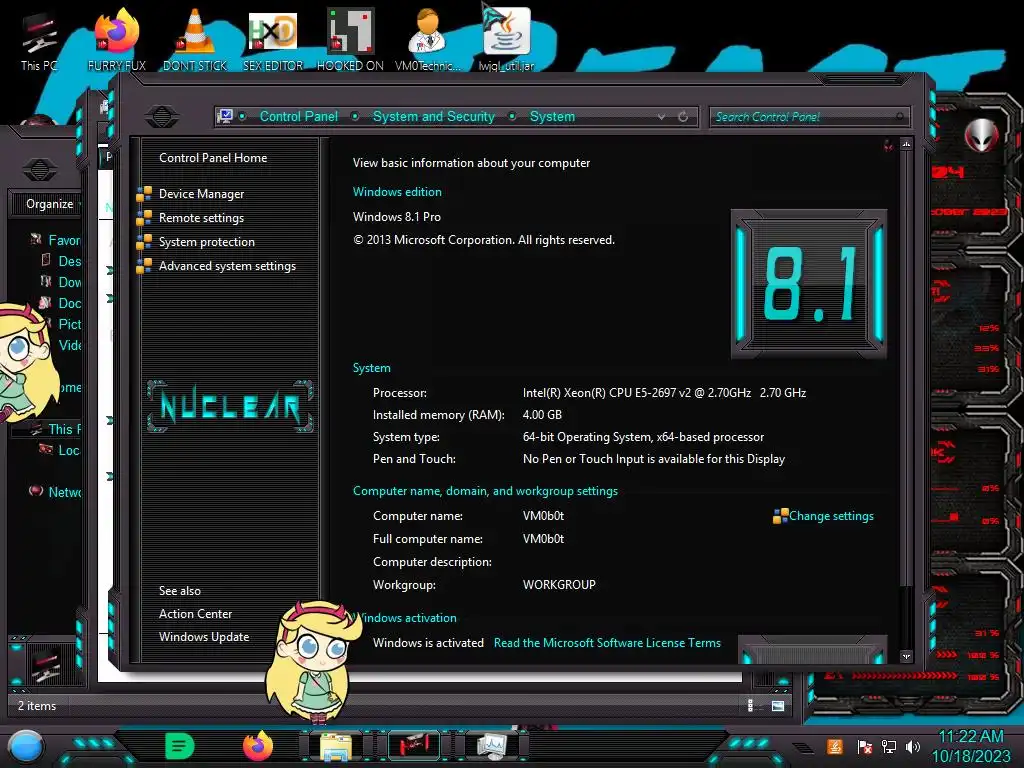Go to System and Security breadcrumb
Image resolution: width=1024 pixels, height=768 pixels.
click(434, 116)
